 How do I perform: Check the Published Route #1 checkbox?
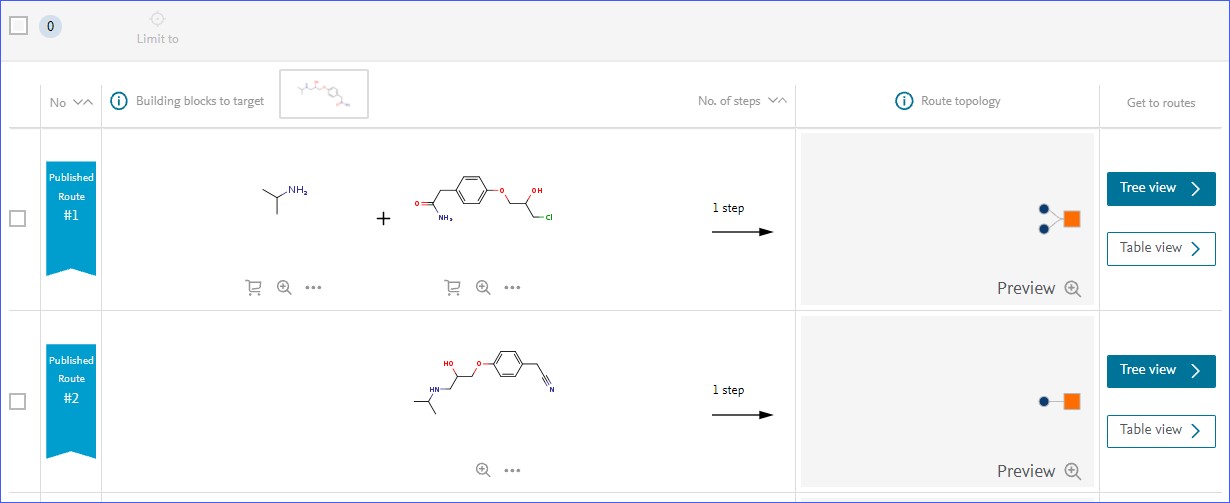[x=18, y=219]
